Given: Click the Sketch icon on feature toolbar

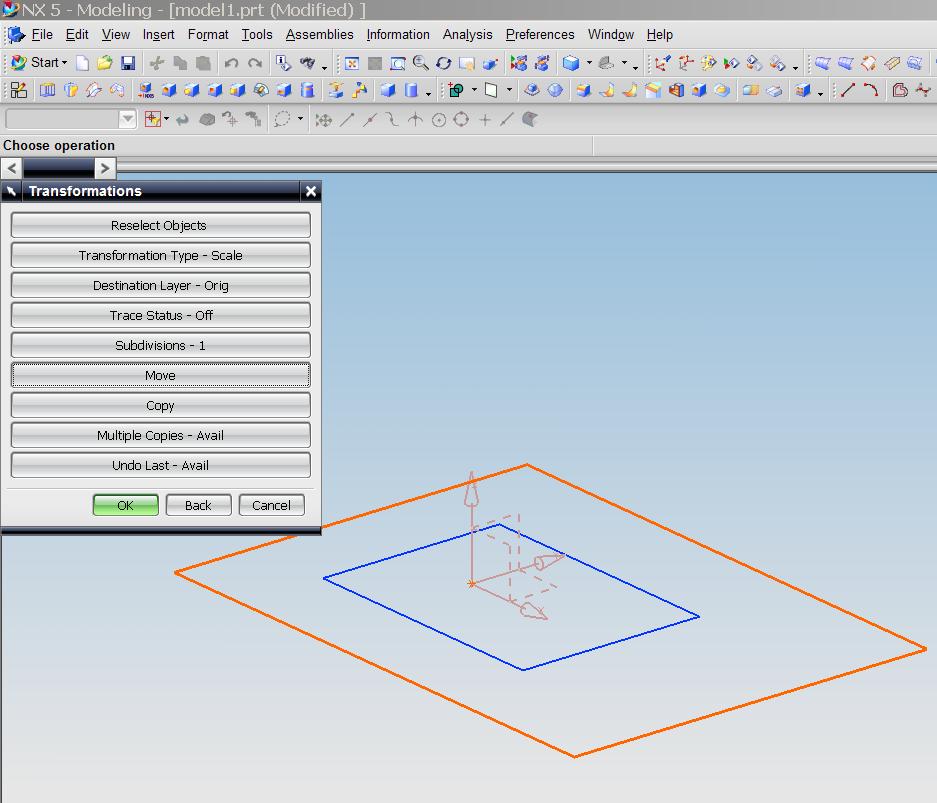Looking at the screenshot, I should 19,90.
